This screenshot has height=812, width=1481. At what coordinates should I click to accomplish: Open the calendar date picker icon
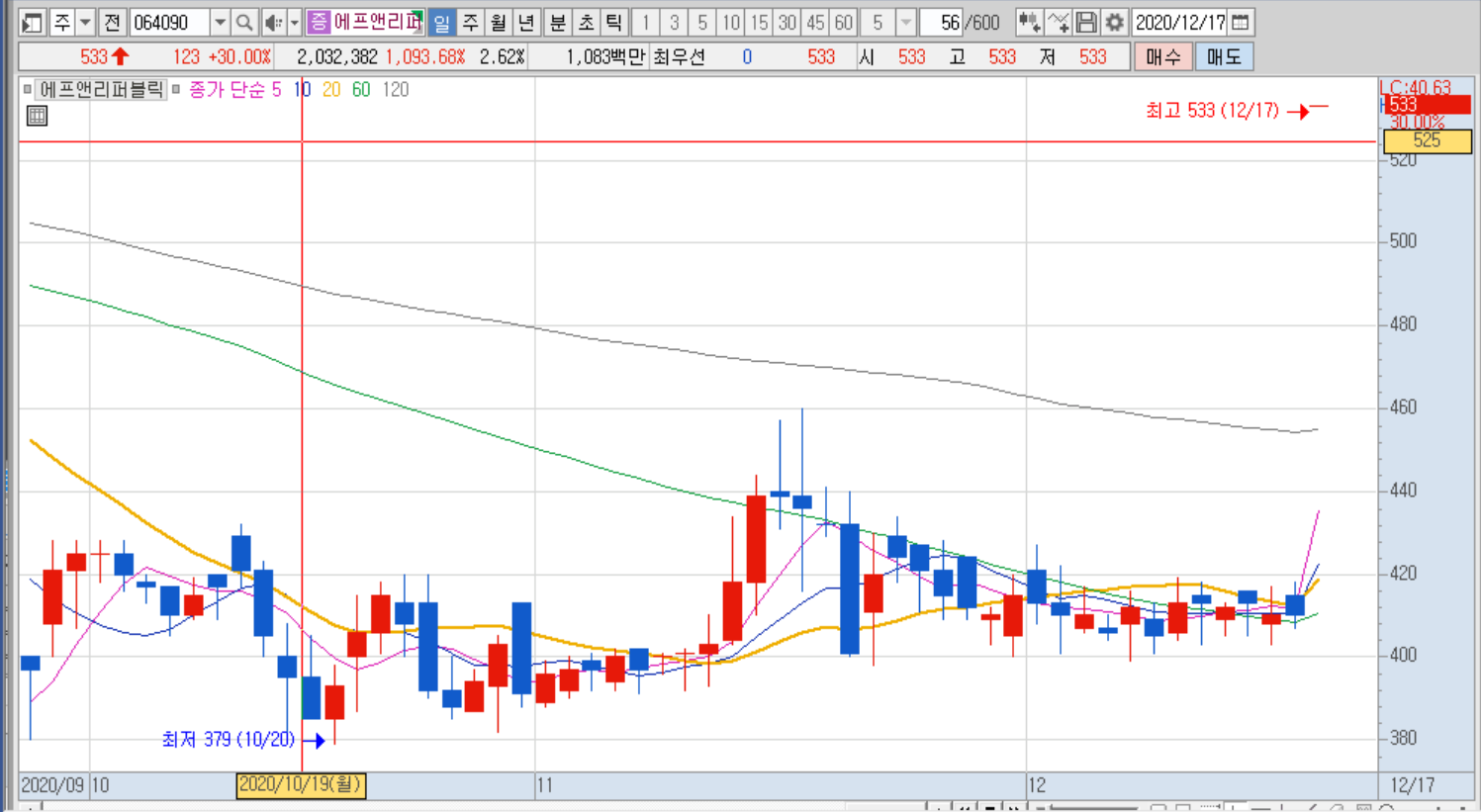[1241, 22]
